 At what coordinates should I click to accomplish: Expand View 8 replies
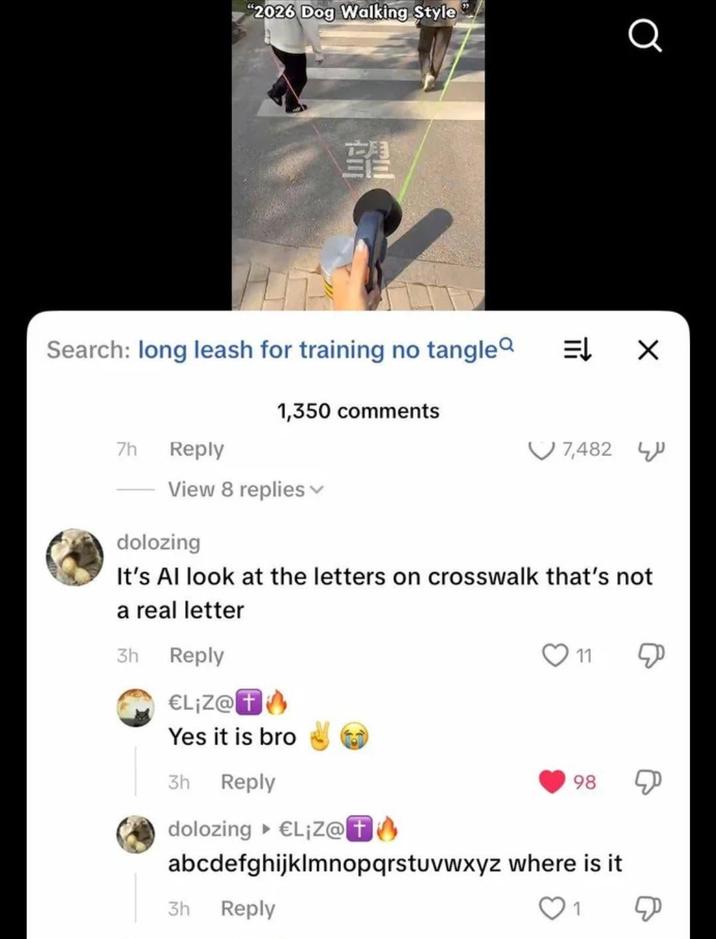point(245,489)
